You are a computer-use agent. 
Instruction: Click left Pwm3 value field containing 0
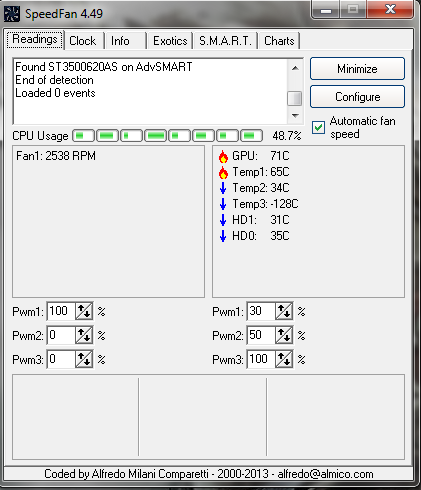[61, 359]
